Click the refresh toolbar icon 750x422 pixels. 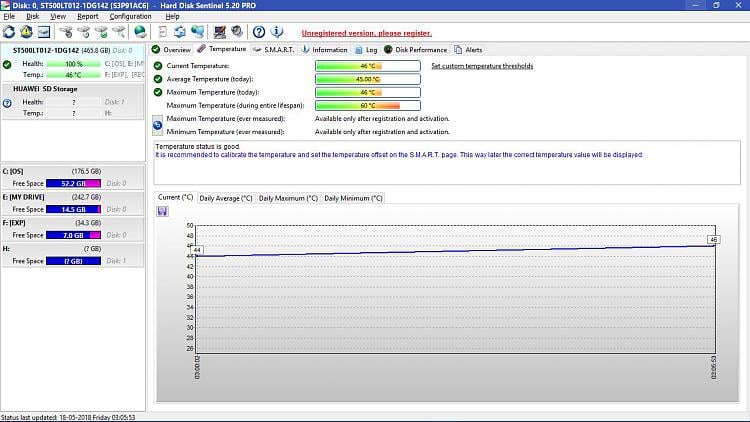[9, 32]
